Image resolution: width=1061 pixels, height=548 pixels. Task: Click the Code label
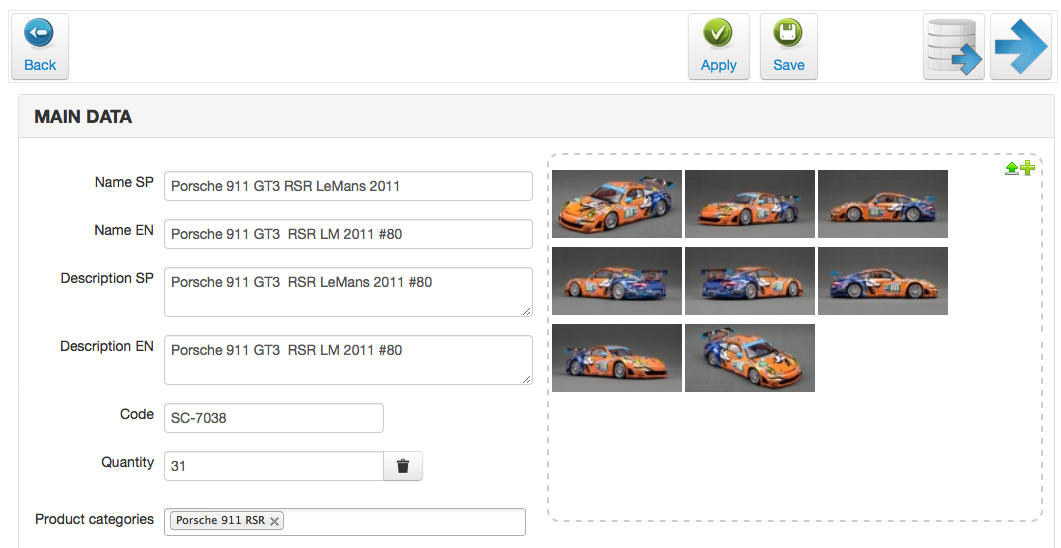click(x=137, y=414)
